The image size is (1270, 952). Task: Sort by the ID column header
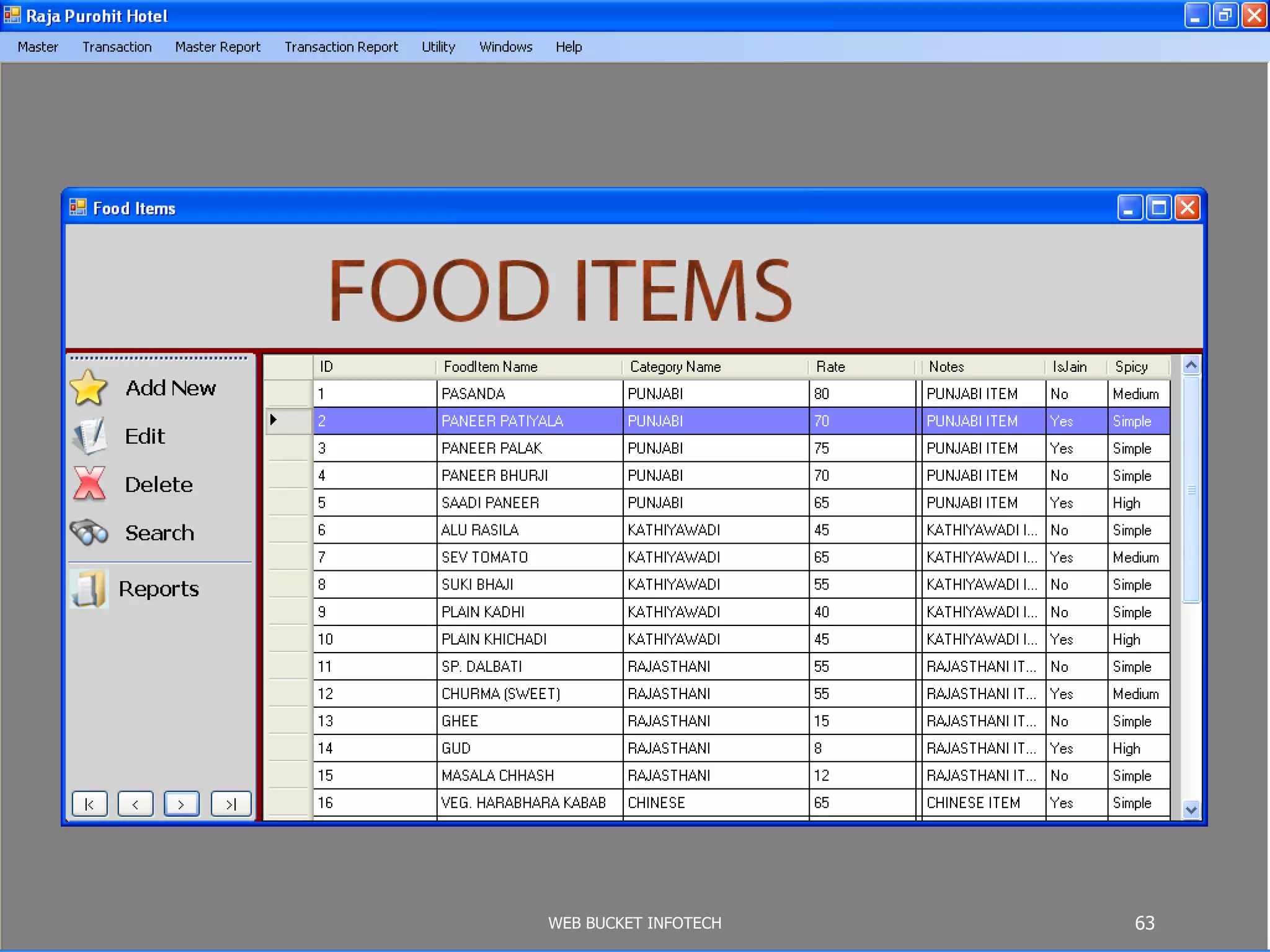(x=375, y=367)
